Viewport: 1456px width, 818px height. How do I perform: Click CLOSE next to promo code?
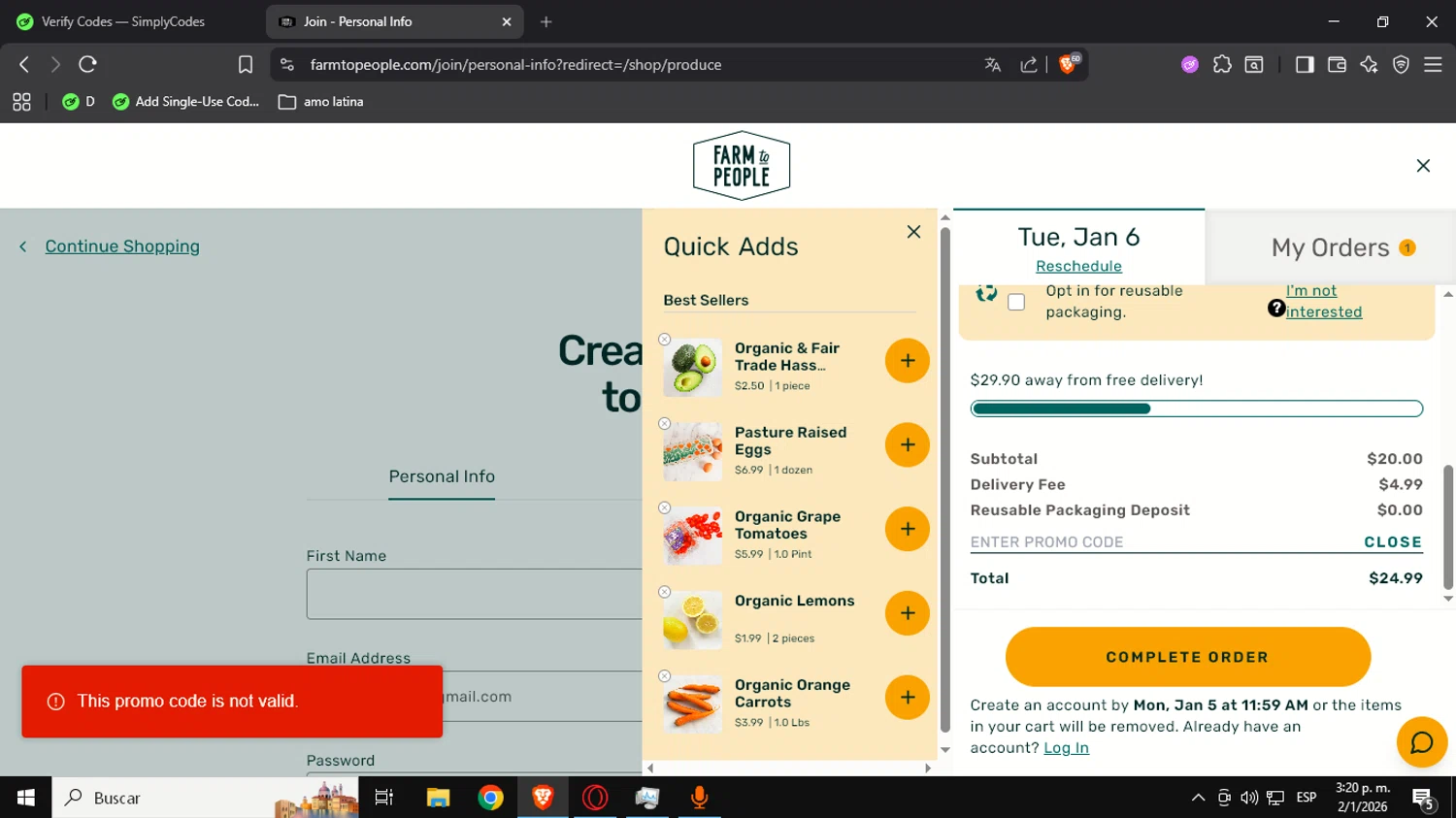pyautogui.click(x=1393, y=542)
